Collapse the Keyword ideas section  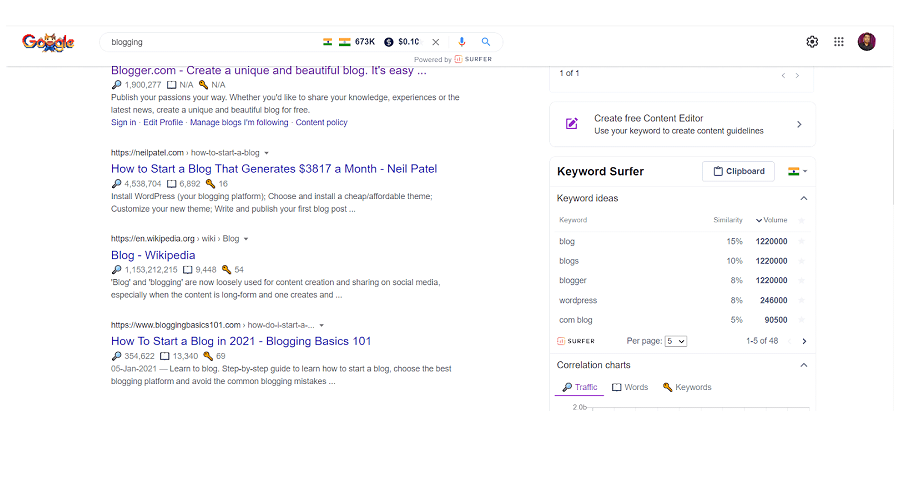803,199
